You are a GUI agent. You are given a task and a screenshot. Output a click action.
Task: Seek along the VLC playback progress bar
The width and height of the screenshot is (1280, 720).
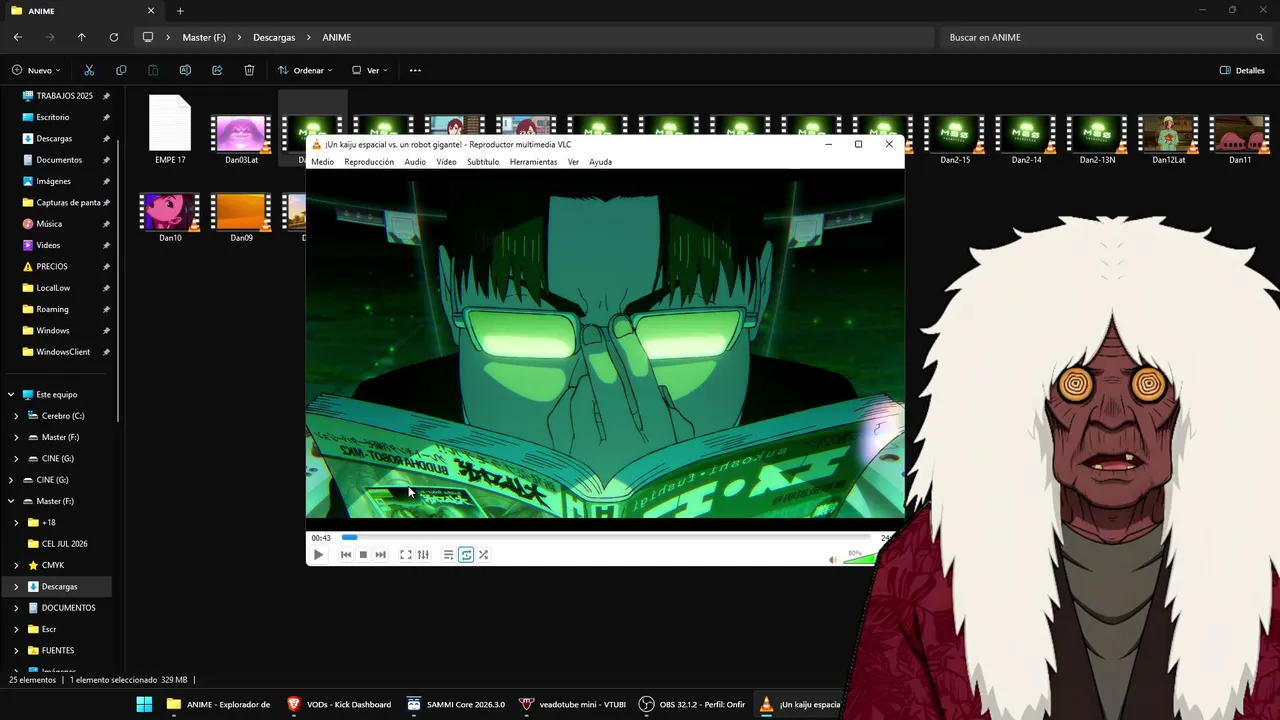tap(606, 538)
